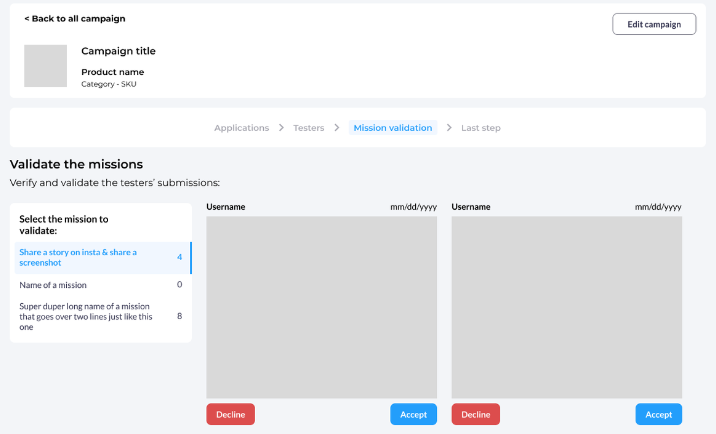Viewport: 716px width, 434px height.
Task: Accept the right tester submission
Action: (x=658, y=414)
